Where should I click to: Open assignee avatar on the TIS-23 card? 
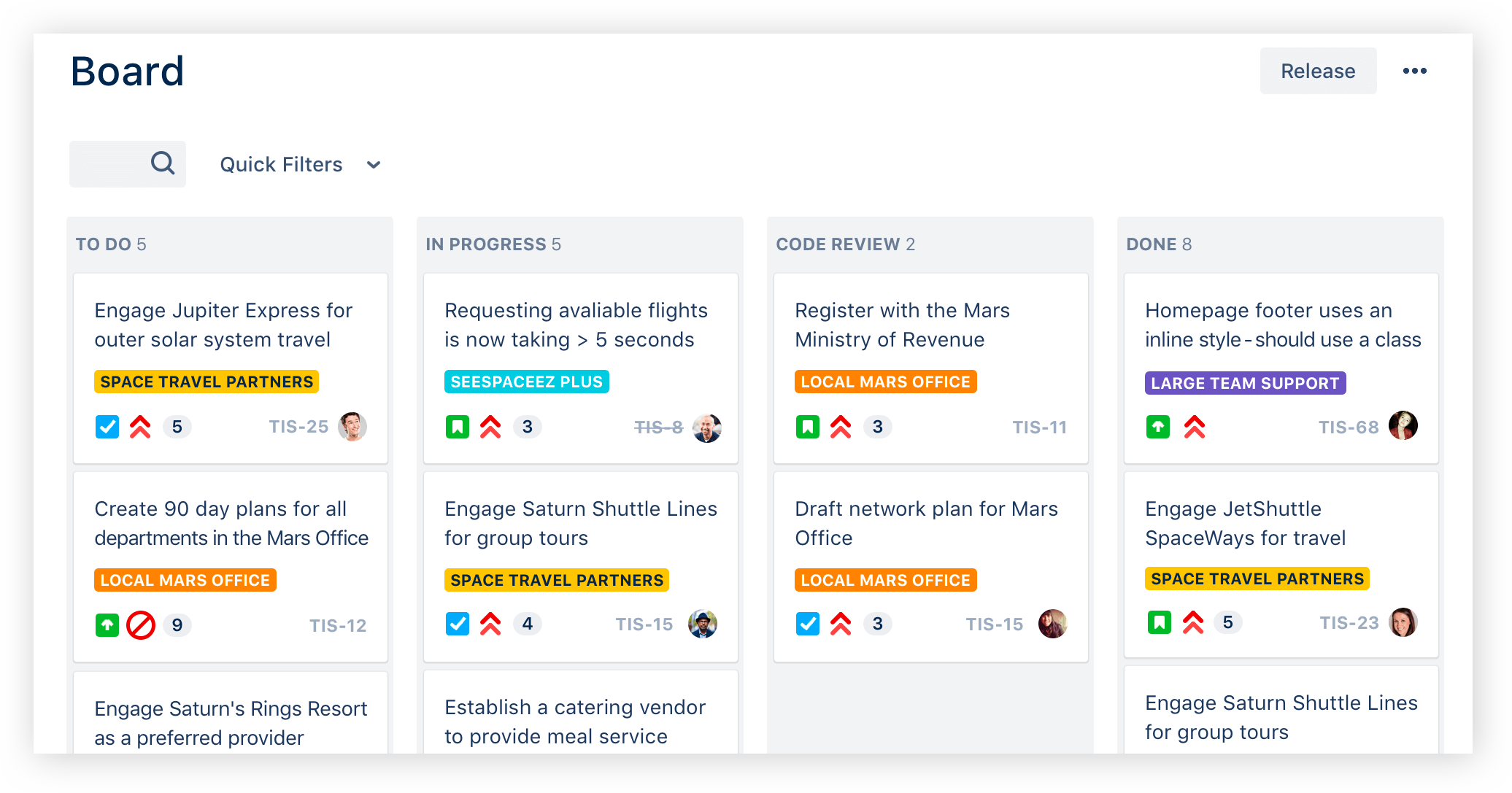click(1403, 622)
